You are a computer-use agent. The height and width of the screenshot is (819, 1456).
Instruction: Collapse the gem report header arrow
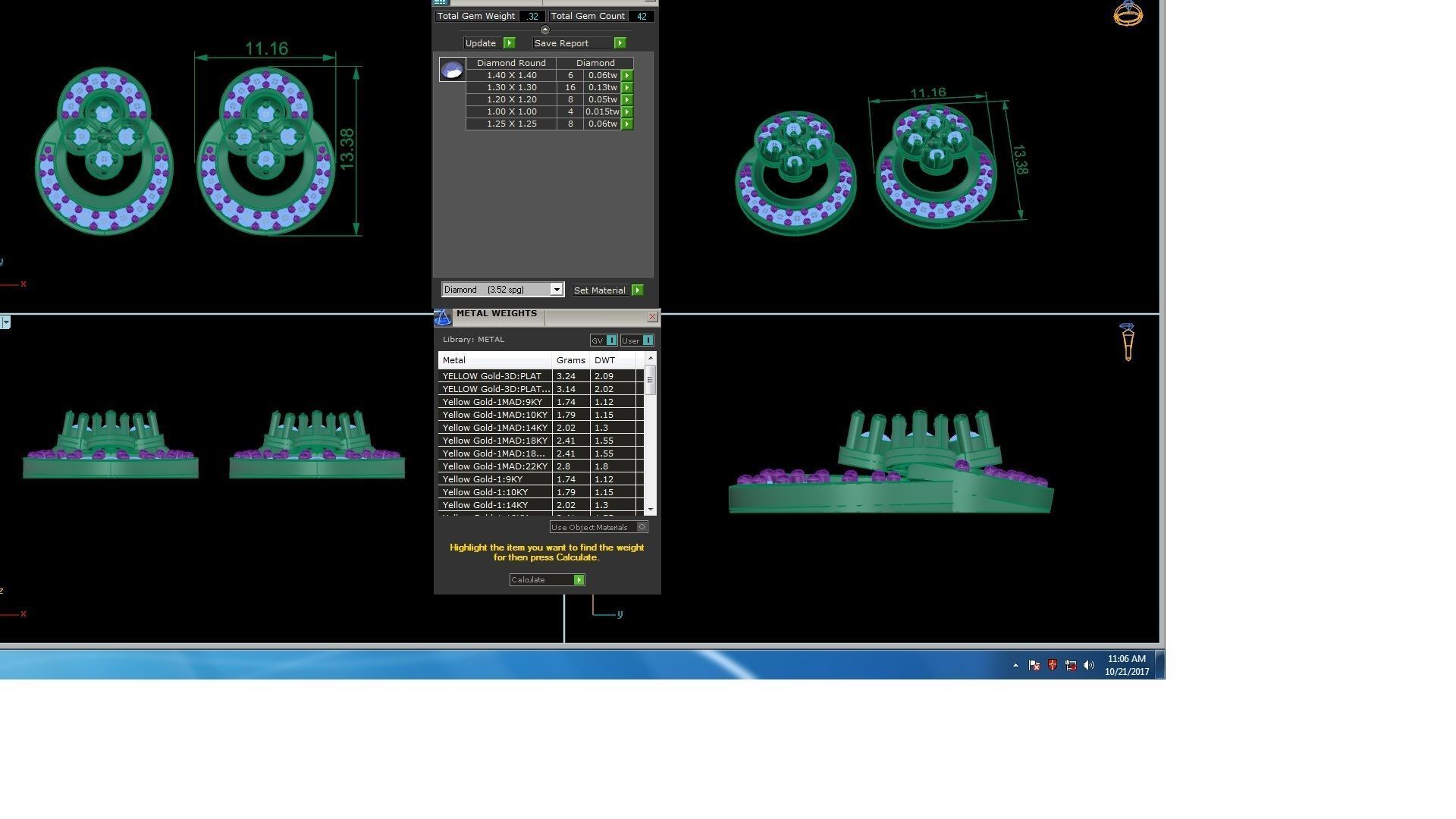544,30
